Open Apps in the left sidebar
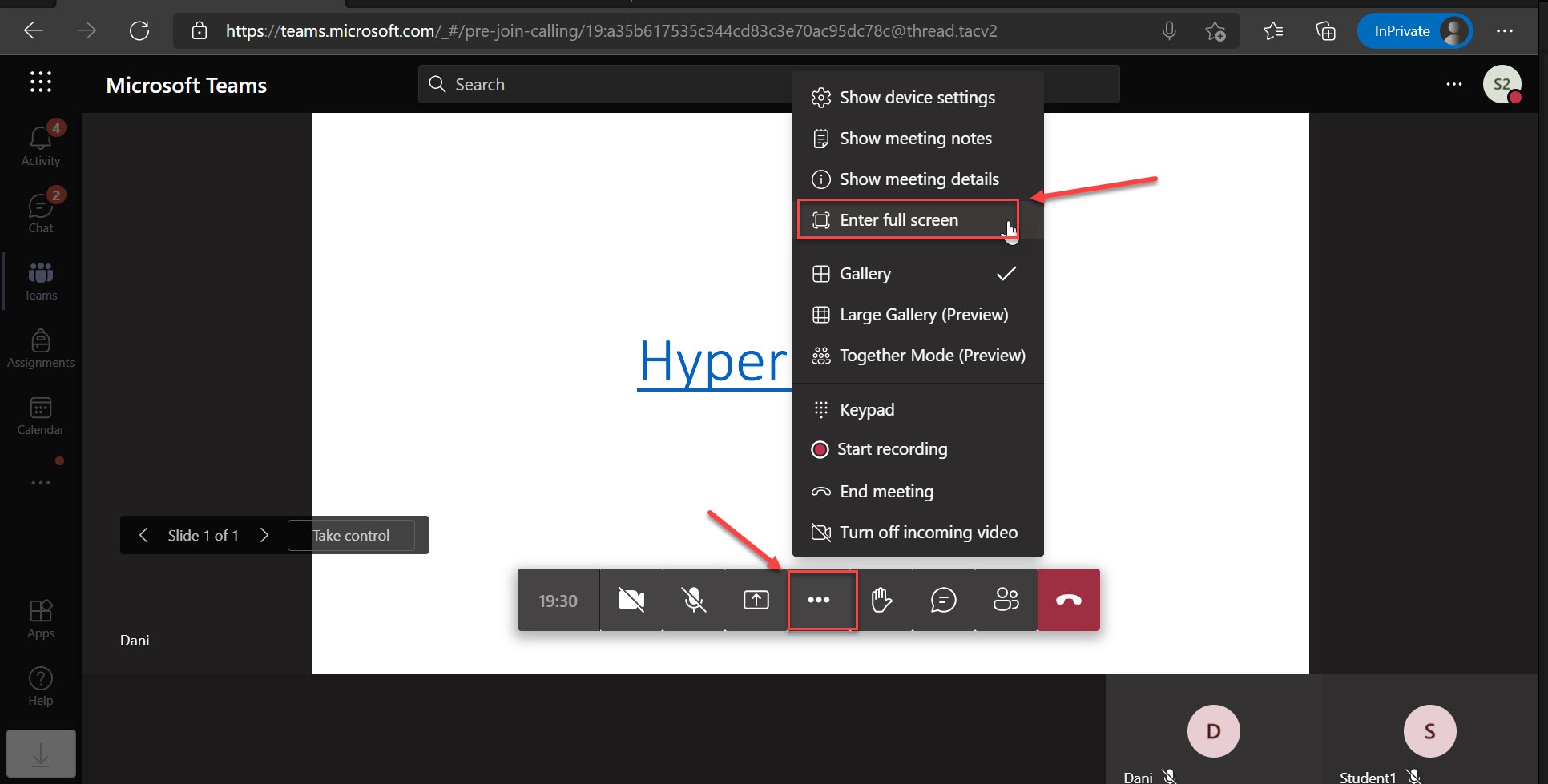Viewport: 1548px width, 784px height. click(41, 618)
